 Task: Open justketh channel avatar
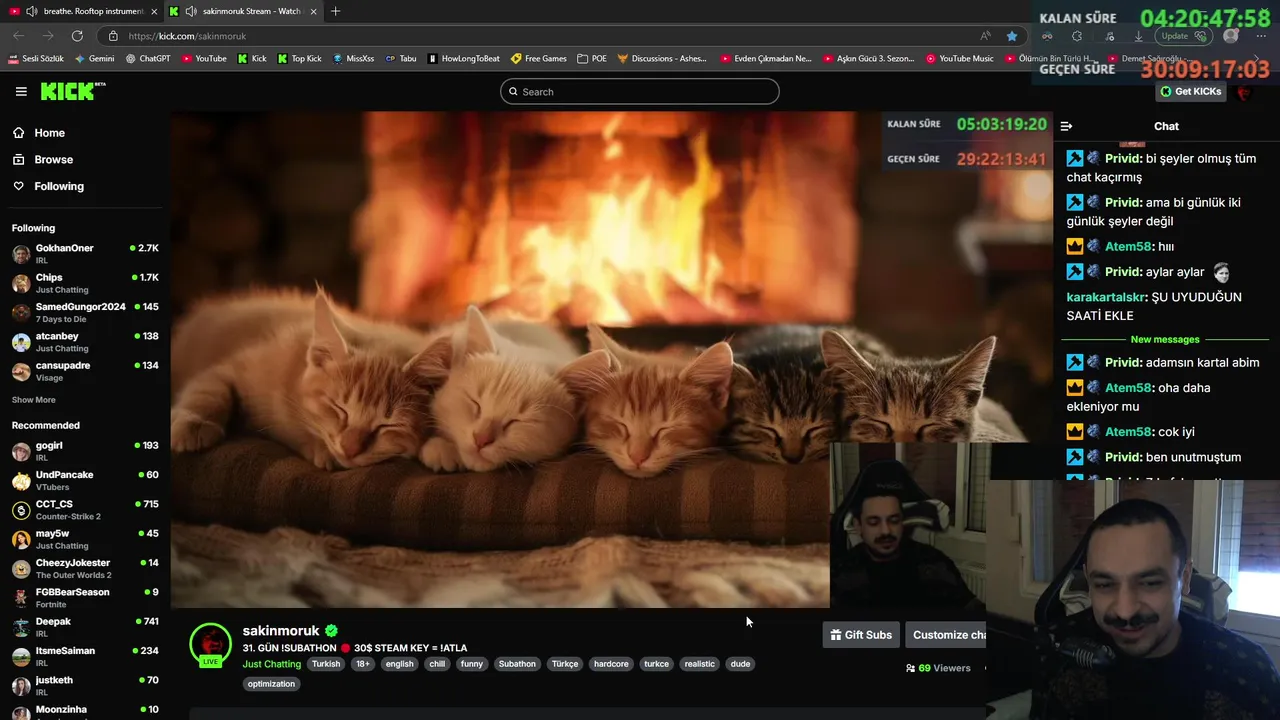coord(21,686)
